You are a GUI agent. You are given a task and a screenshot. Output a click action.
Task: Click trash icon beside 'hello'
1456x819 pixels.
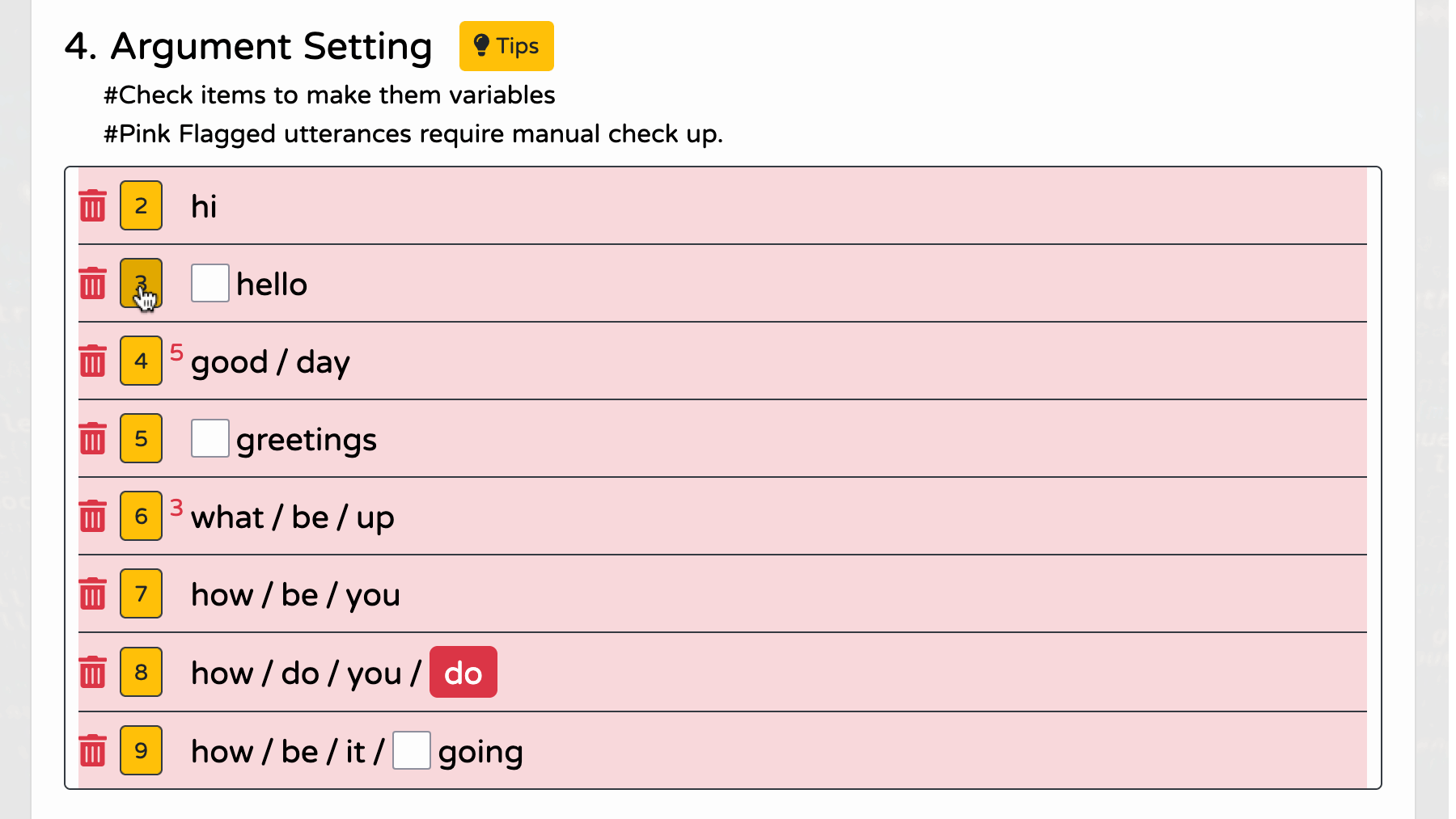[x=92, y=284]
